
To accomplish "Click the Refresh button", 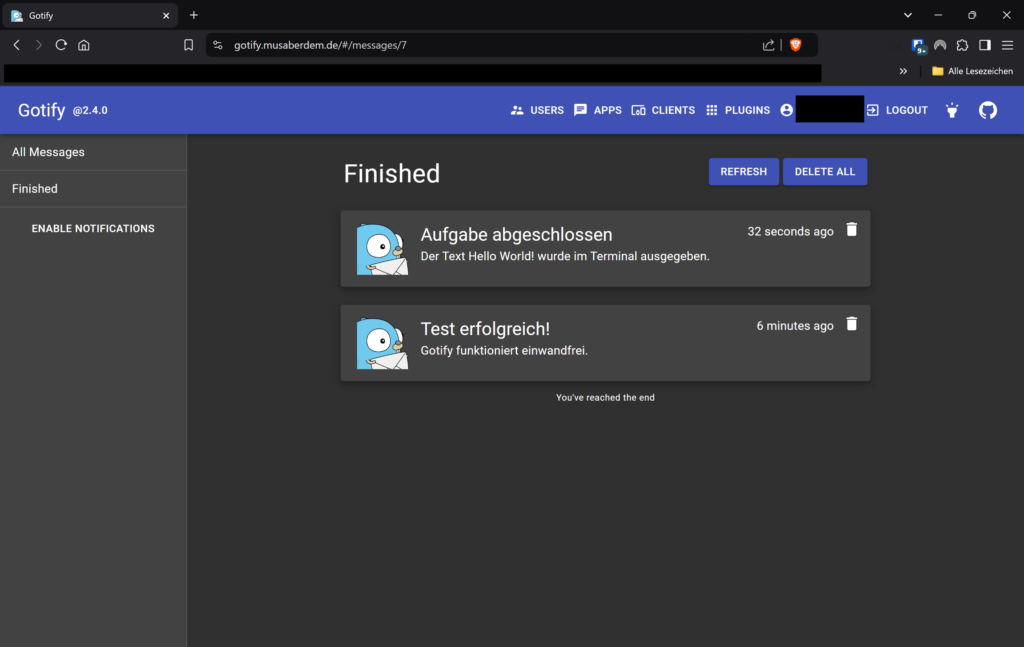I will (x=743, y=172).
